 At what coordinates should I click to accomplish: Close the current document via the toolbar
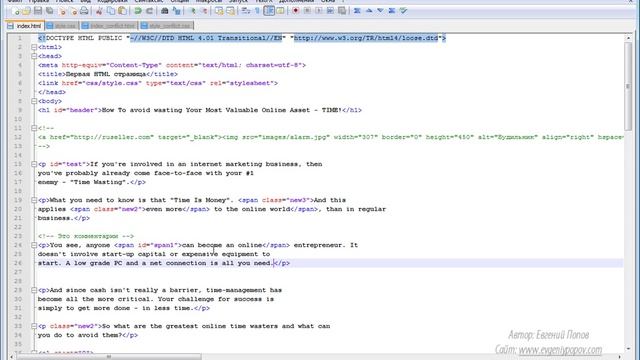(x=62, y=11)
